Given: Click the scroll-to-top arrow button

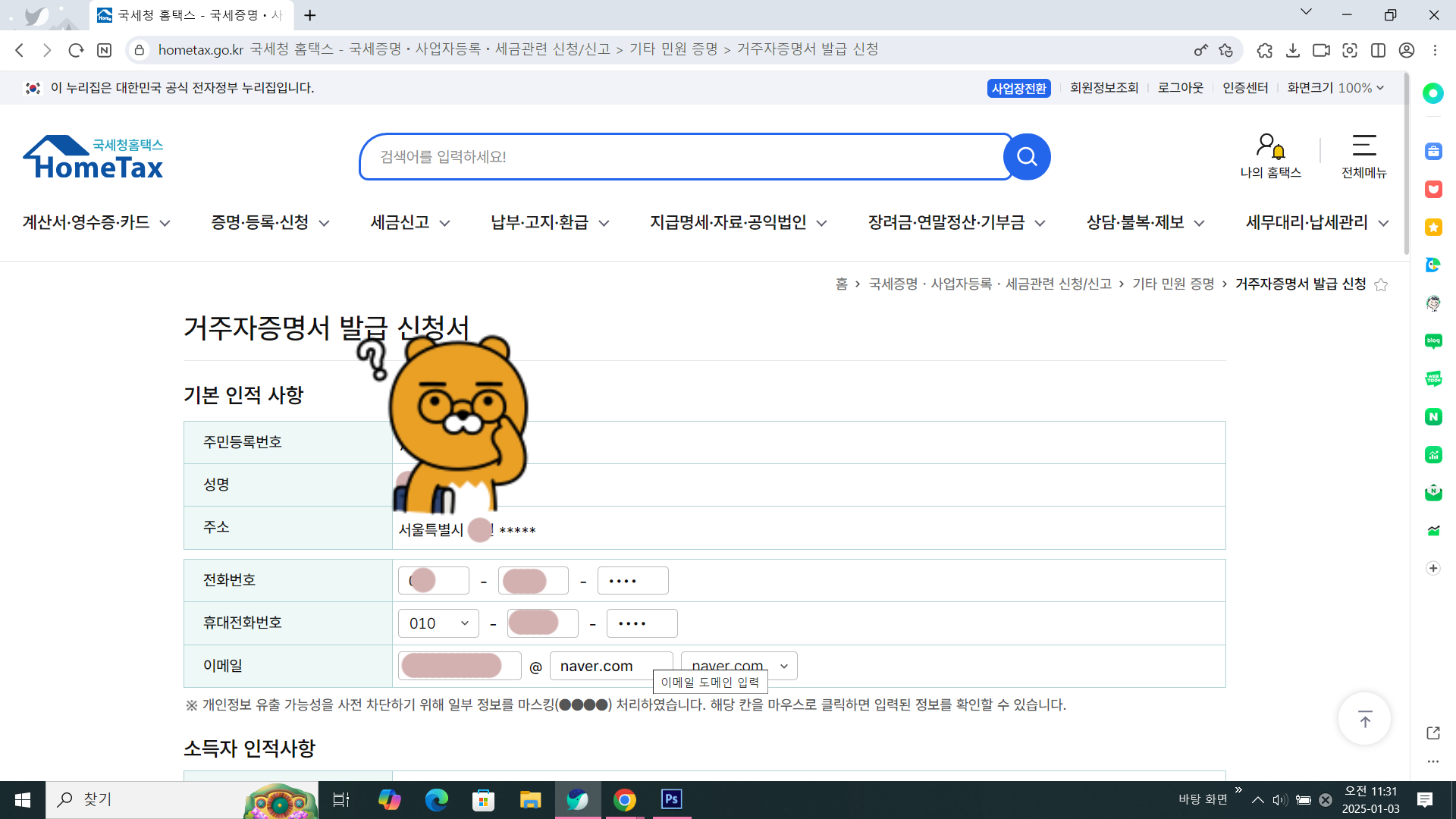Looking at the screenshot, I should click(x=1364, y=720).
